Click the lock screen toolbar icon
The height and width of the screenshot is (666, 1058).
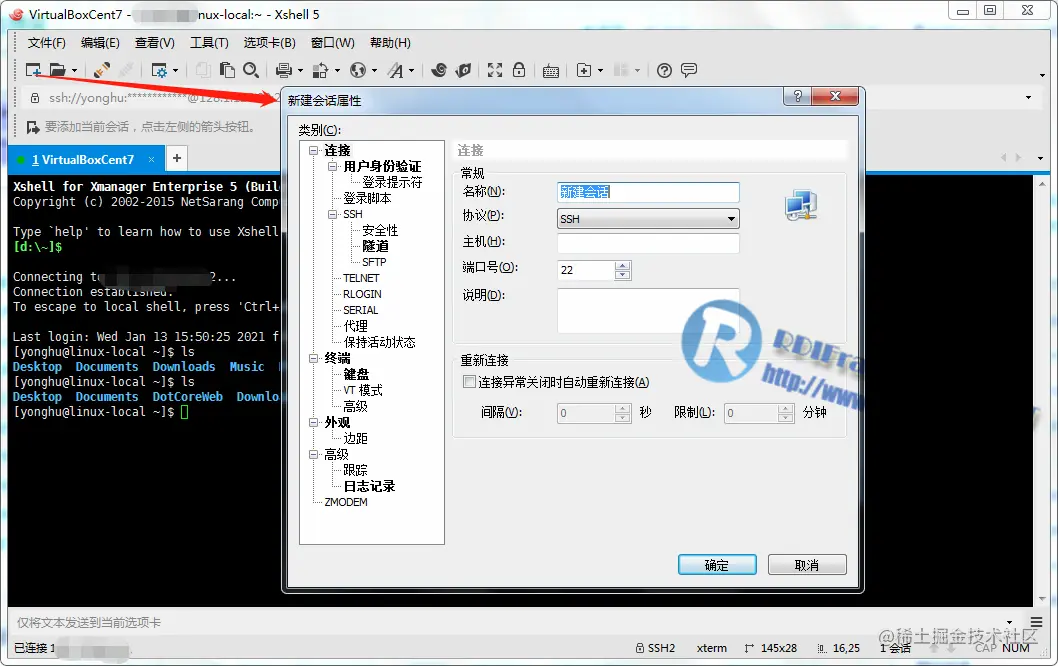(517, 70)
